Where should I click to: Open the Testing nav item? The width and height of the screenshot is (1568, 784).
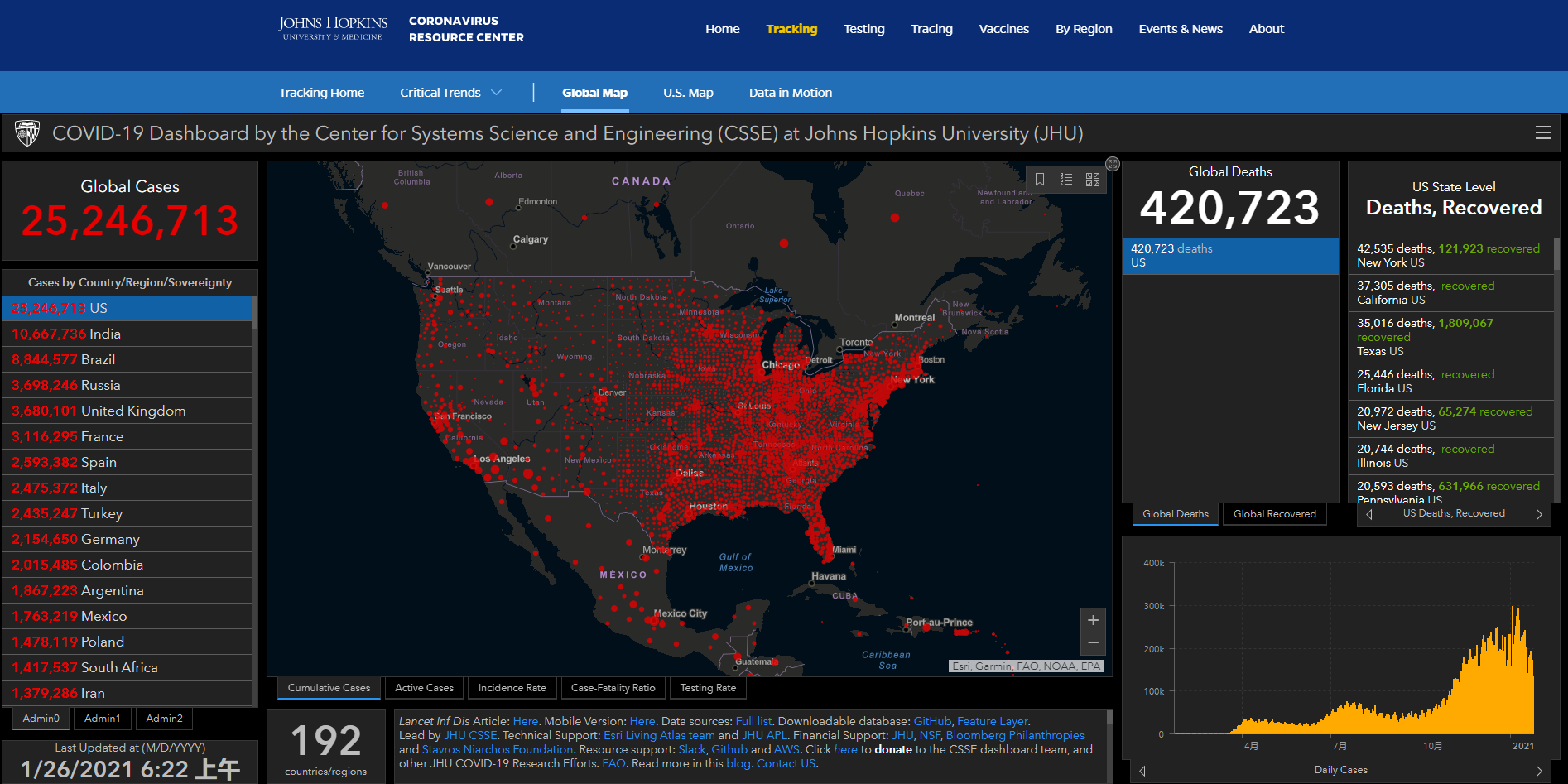tap(864, 29)
